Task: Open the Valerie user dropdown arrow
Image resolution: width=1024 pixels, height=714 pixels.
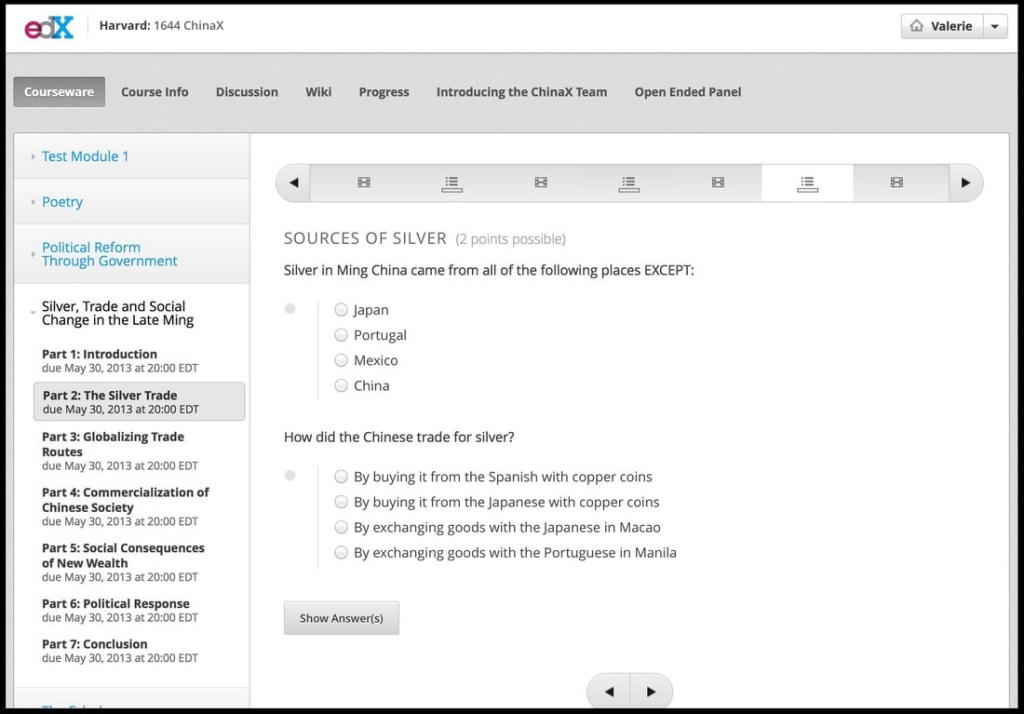Action: (994, 27)
